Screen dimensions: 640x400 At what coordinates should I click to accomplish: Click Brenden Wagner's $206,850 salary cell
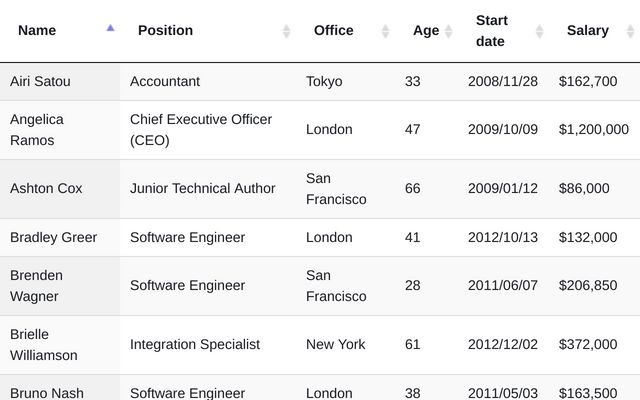(588, 285)
